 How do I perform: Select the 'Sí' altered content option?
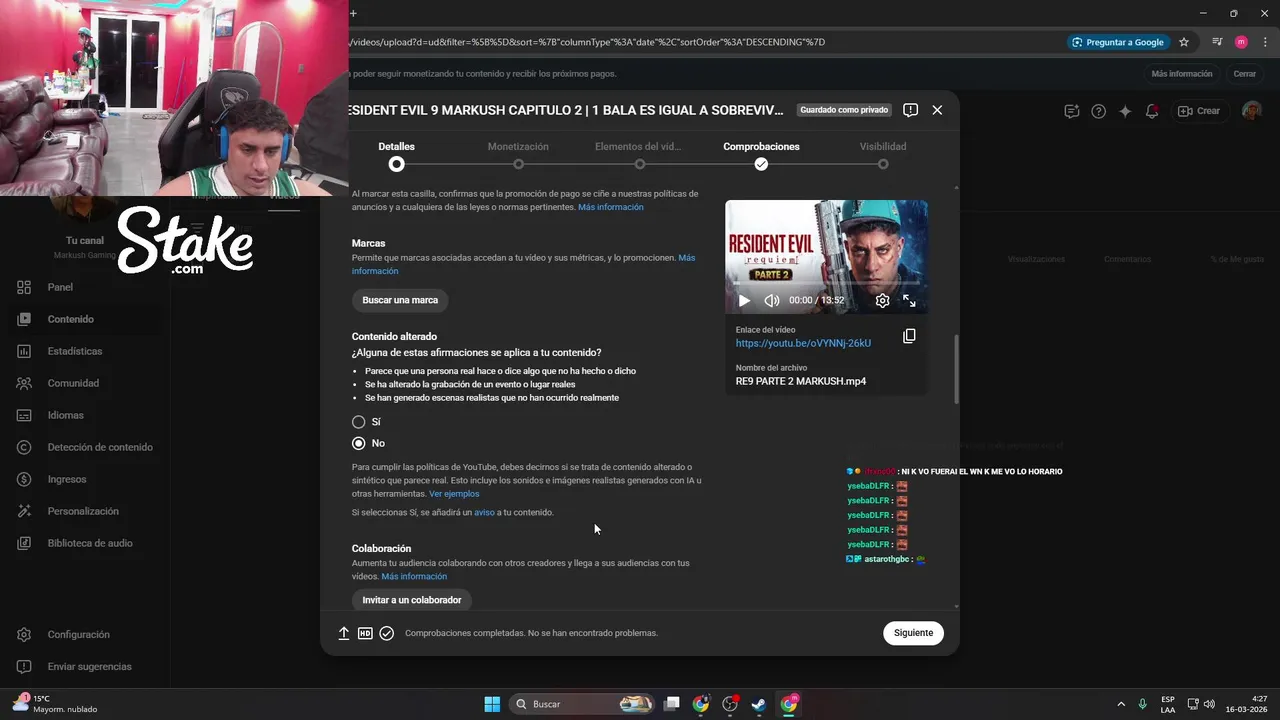[358, 422]
